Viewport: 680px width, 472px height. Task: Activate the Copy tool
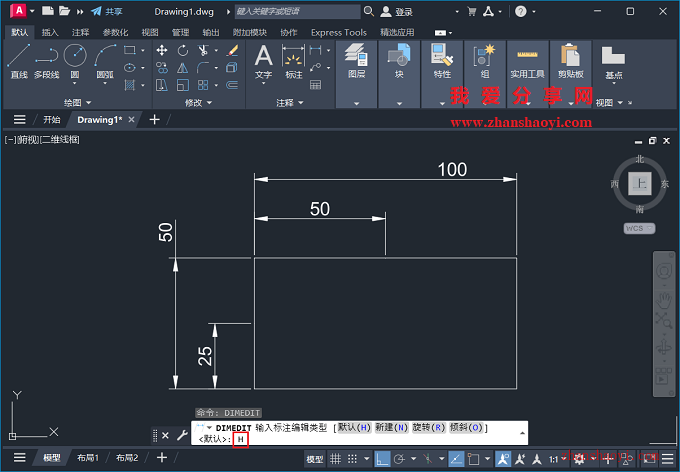(162, 68)
